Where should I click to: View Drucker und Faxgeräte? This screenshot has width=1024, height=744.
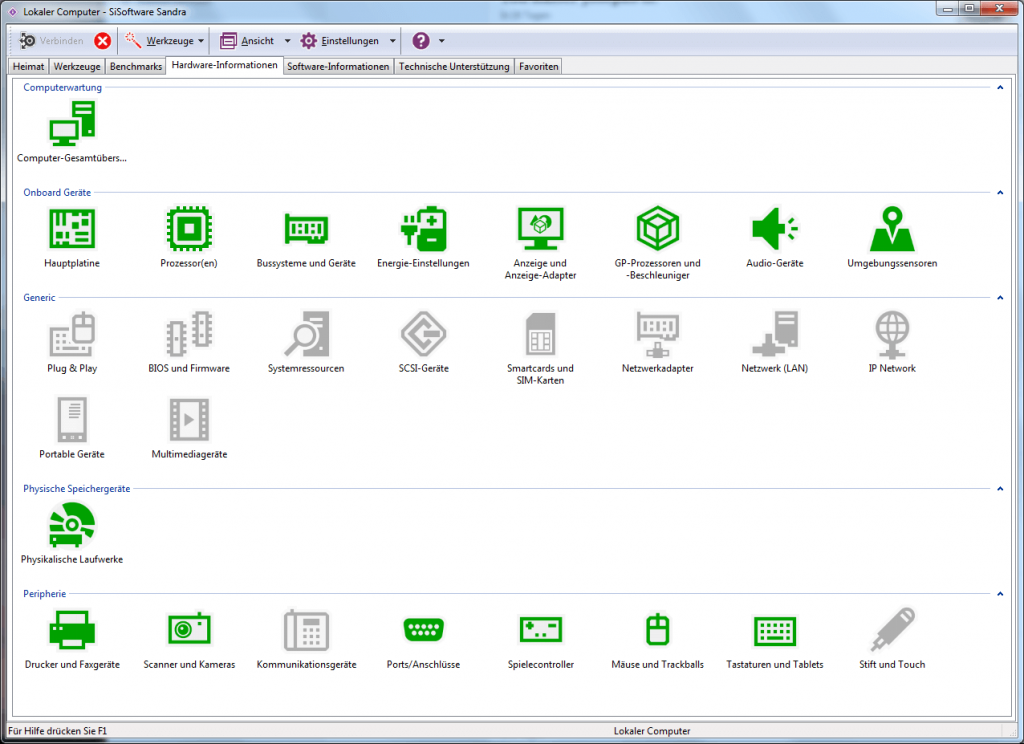point(71,630)
